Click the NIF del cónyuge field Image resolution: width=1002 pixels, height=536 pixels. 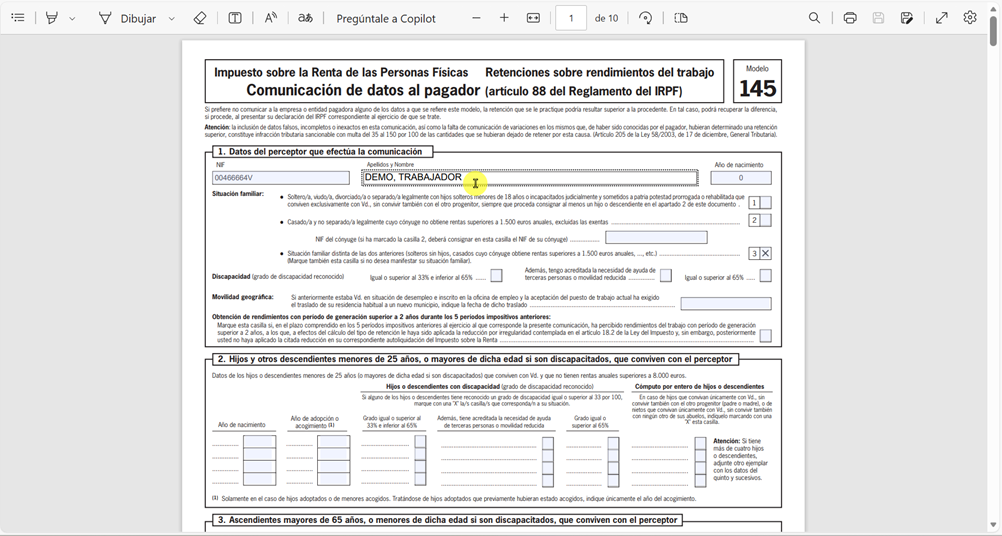click(656, 238)
